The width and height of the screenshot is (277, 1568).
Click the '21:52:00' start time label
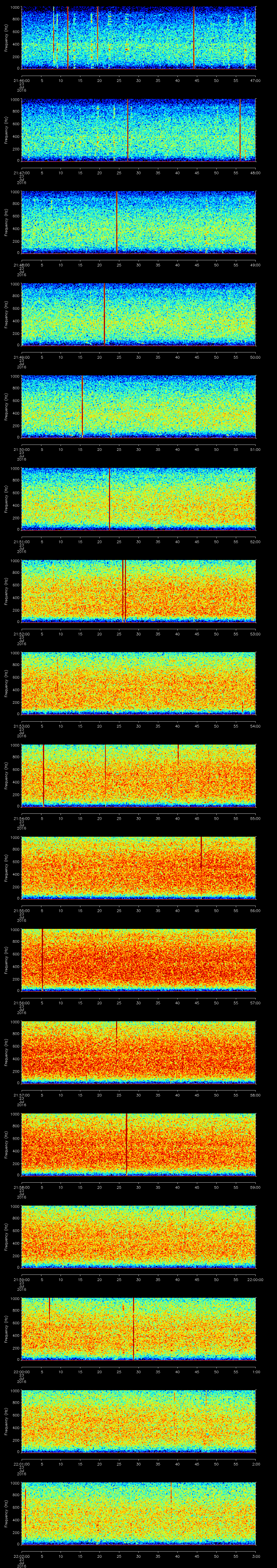click(x=21, y=634)
